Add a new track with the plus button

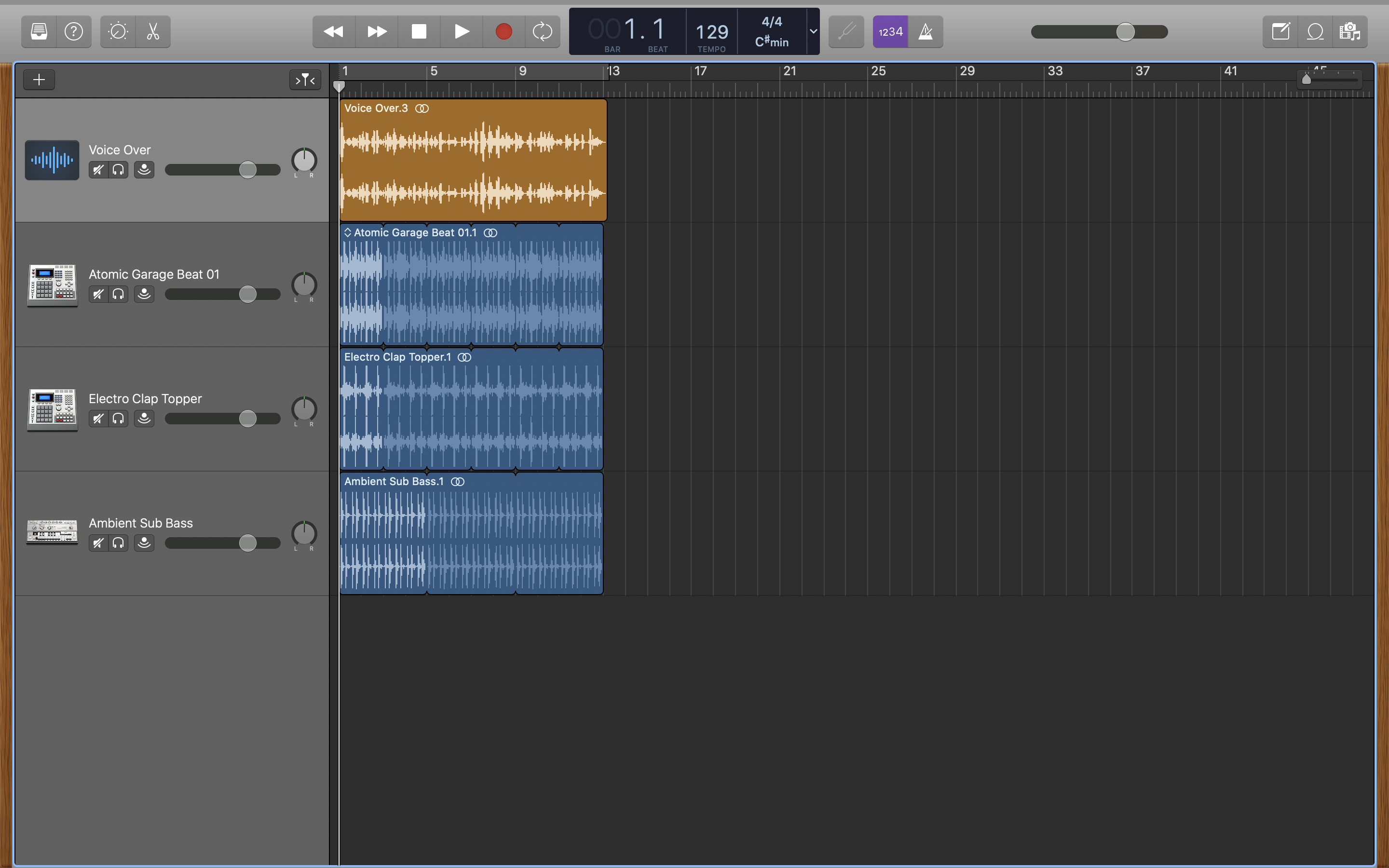click(39, 79)
